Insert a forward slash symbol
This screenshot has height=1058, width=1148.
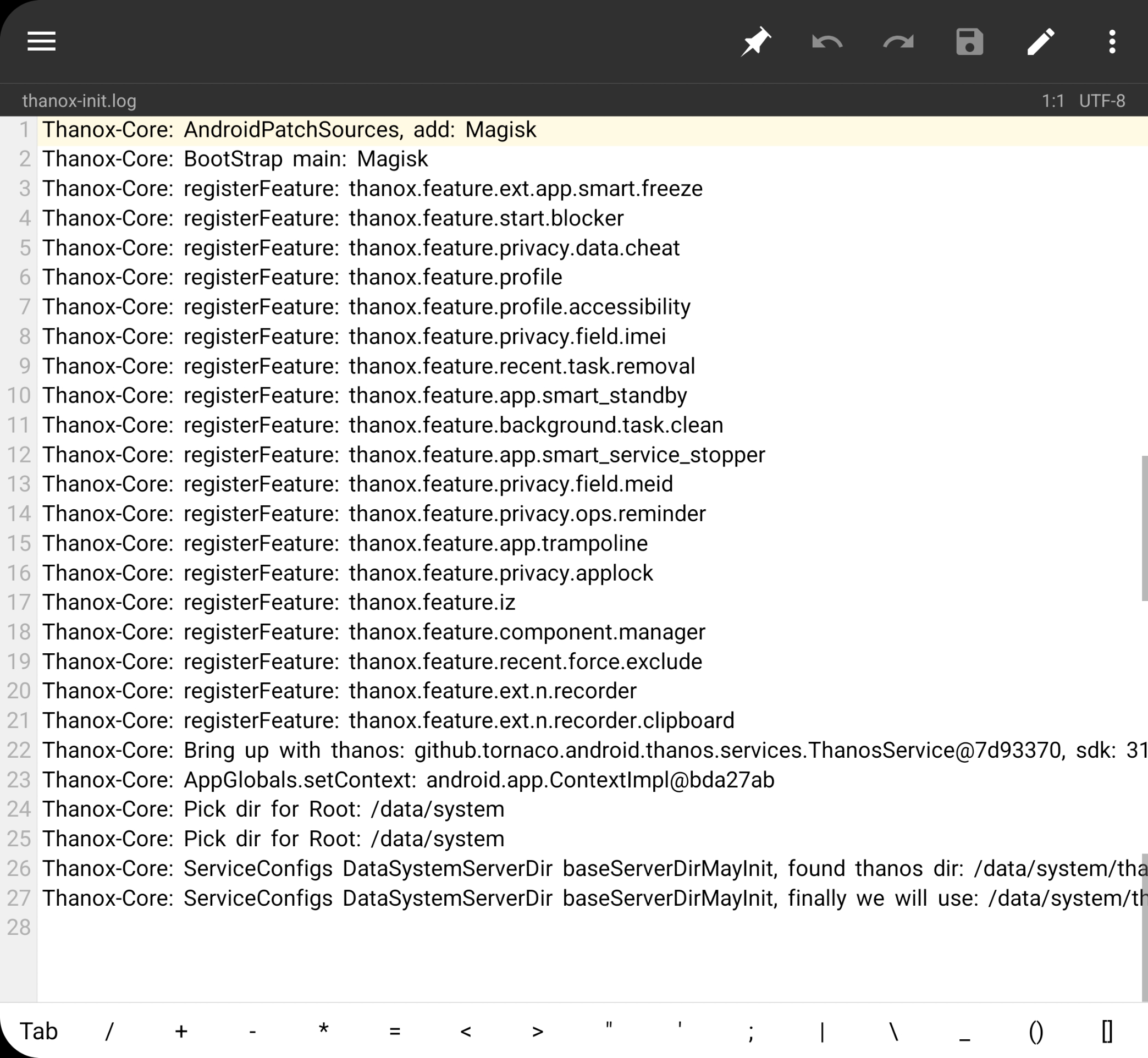coord(109,1031)
